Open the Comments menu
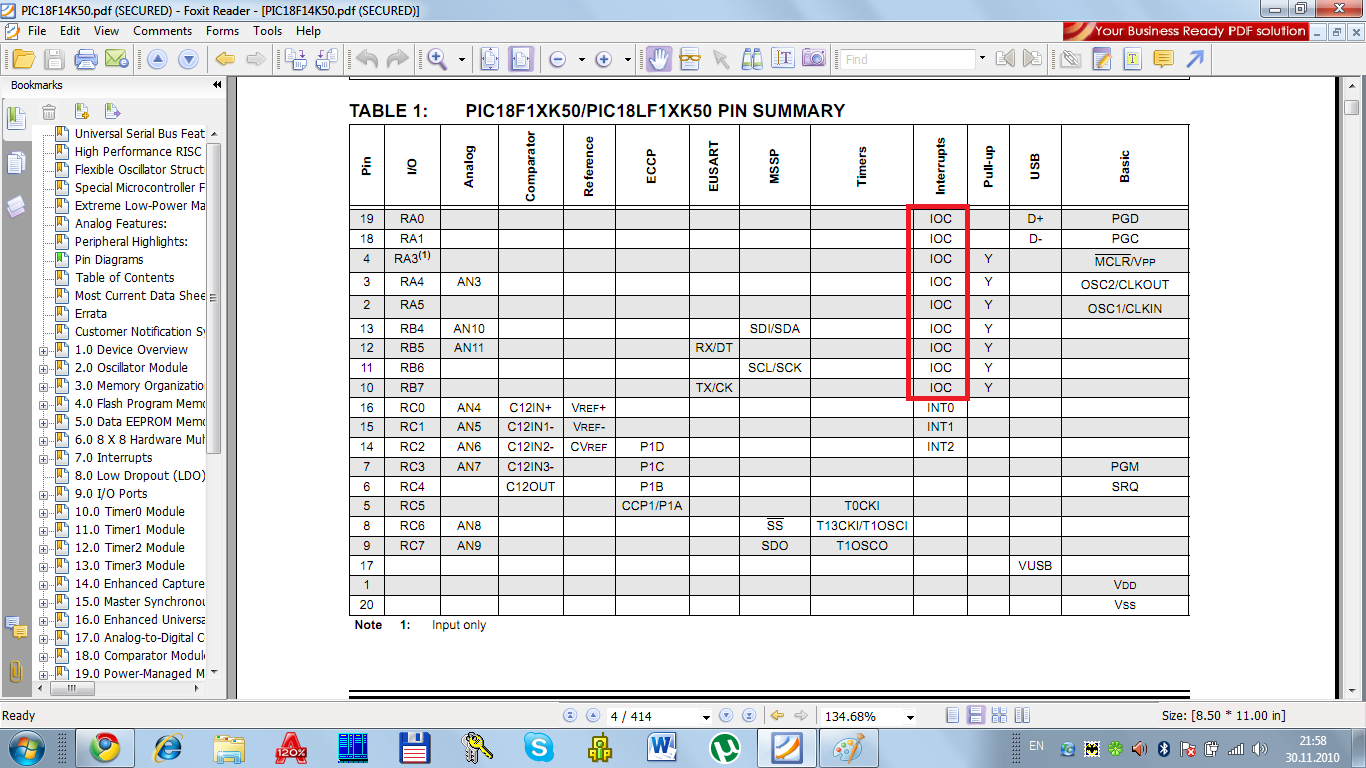The width and height of the screenshot is (1366, 768). [x=162, y=31]
